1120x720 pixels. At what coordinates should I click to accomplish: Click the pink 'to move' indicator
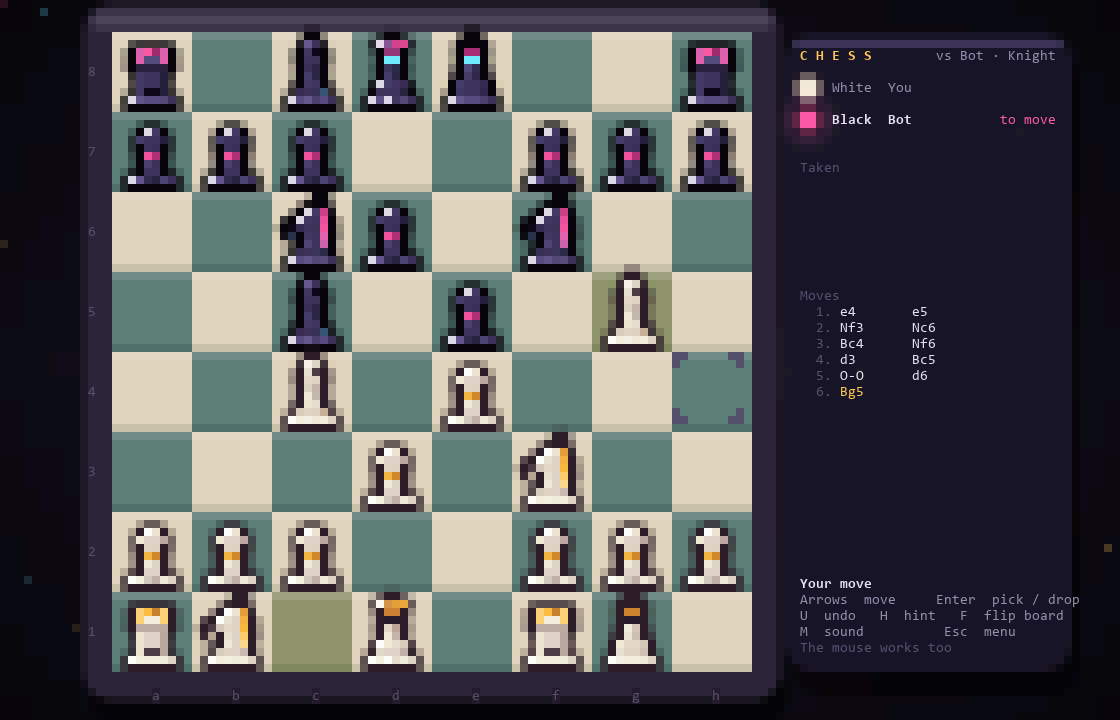[x=1027, y=120]
